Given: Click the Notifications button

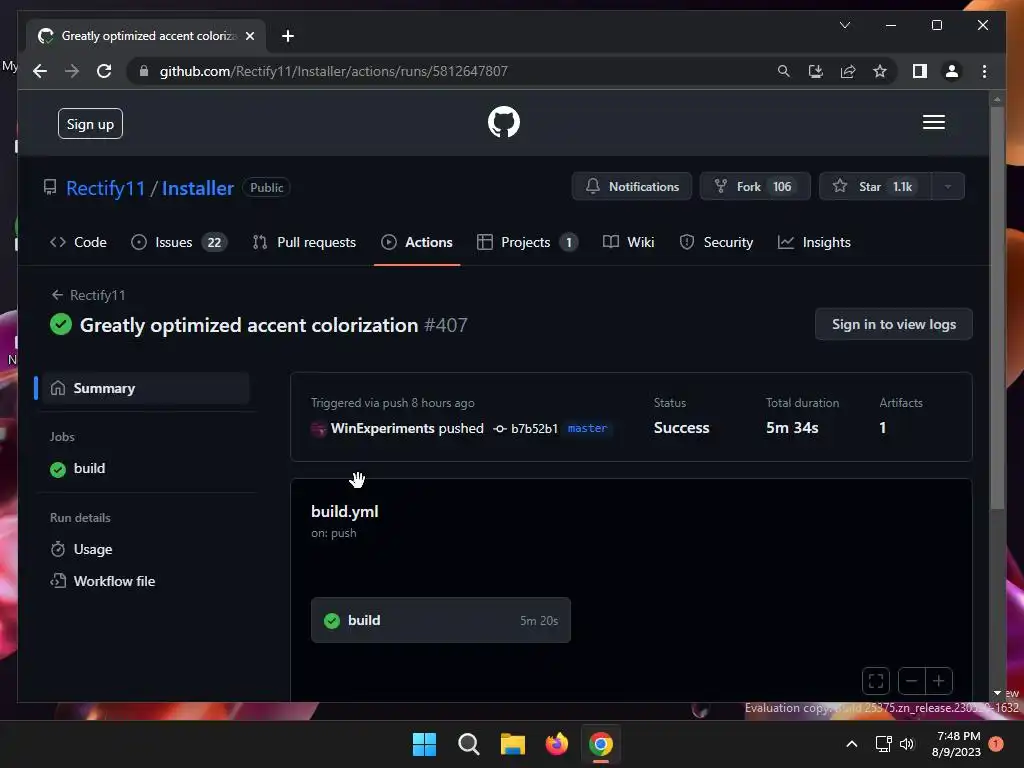Looking at the screenshot, I should coord(632,187).
